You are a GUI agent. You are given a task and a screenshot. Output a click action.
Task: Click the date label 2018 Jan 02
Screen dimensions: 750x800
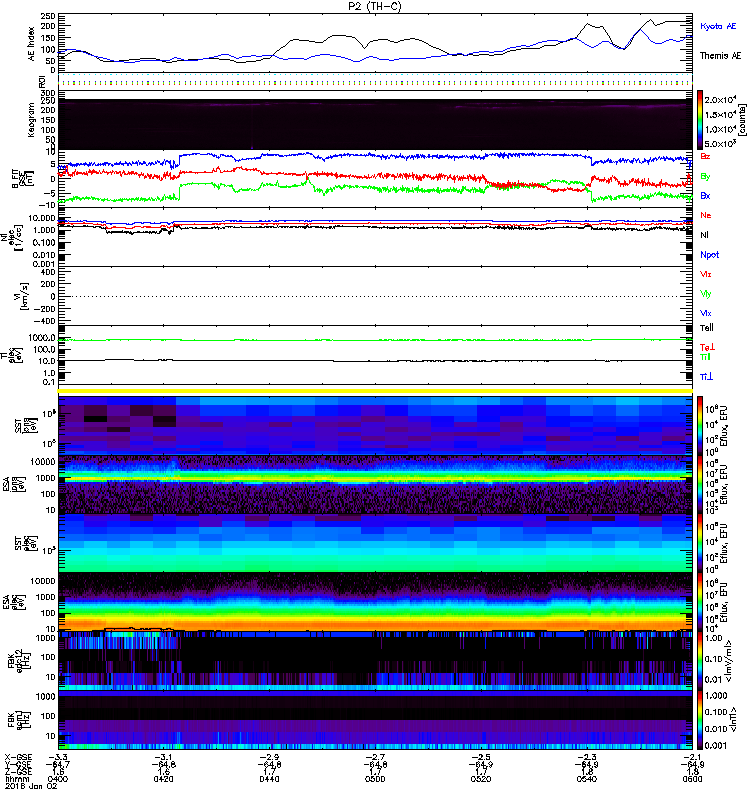(x=31, y=786)
